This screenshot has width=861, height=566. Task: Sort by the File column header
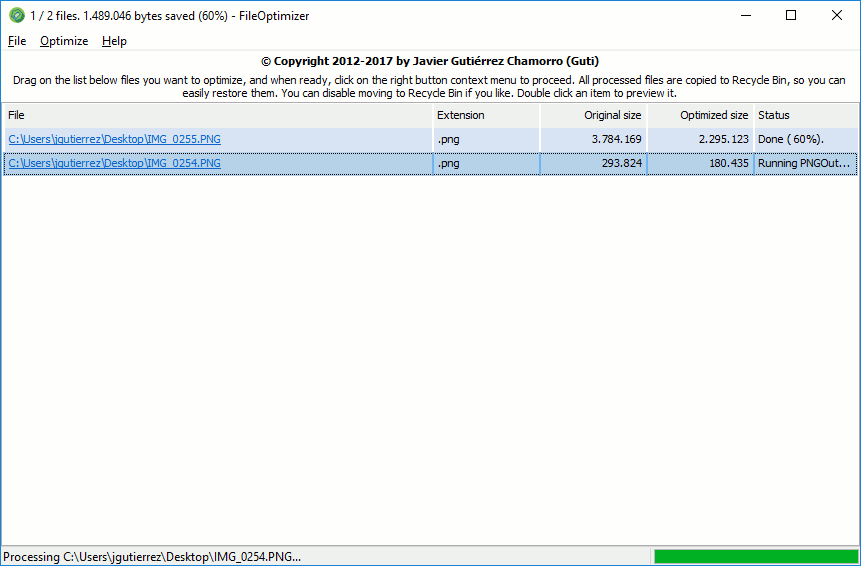218,115
